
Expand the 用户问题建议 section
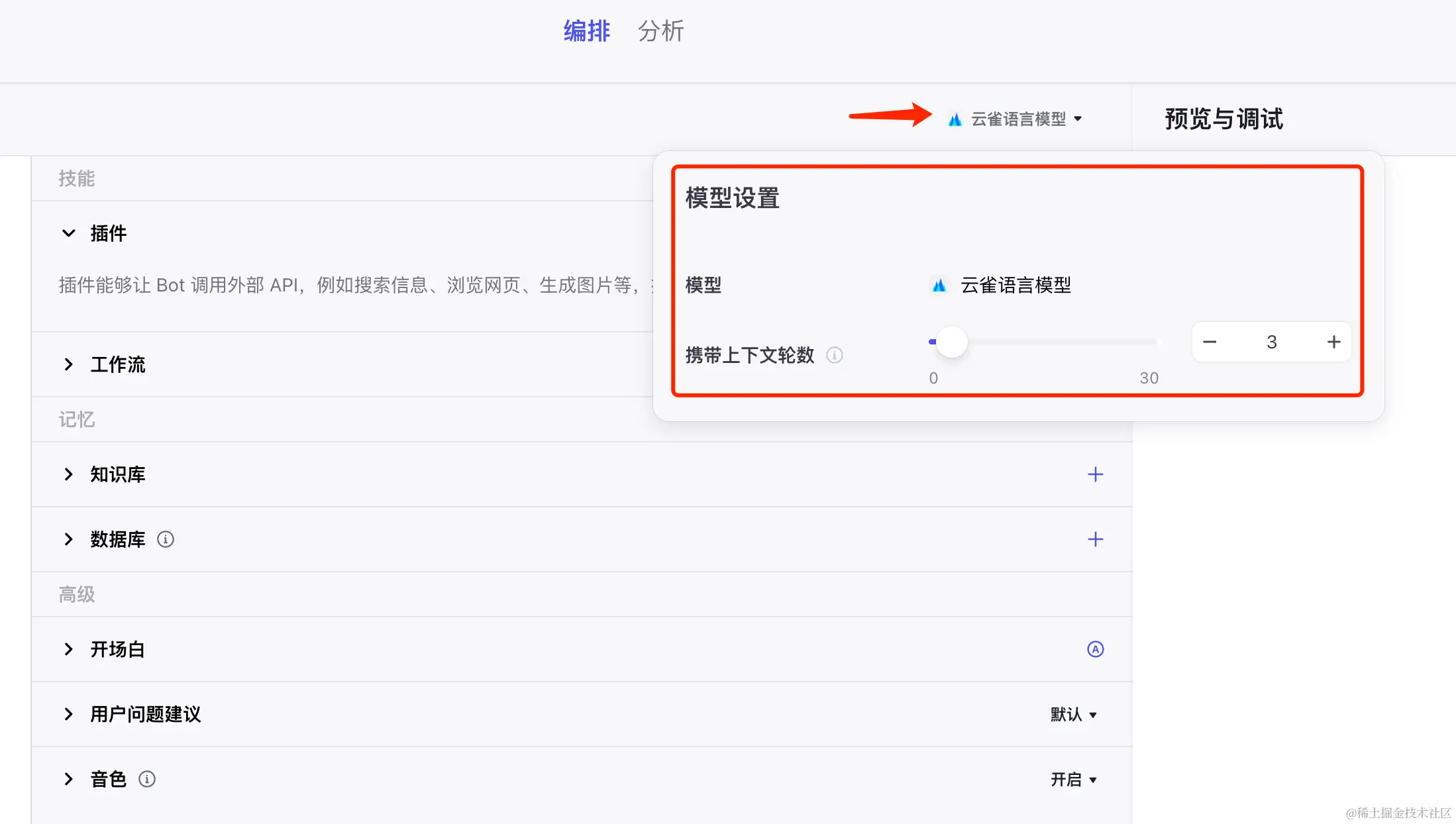[x=68, y=714]
